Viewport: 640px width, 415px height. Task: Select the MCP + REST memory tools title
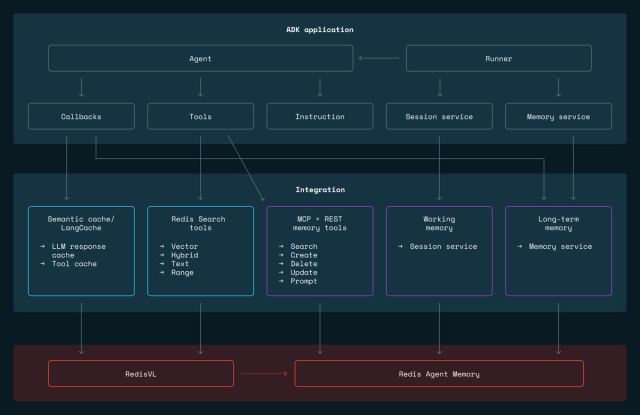coord(320,223)
